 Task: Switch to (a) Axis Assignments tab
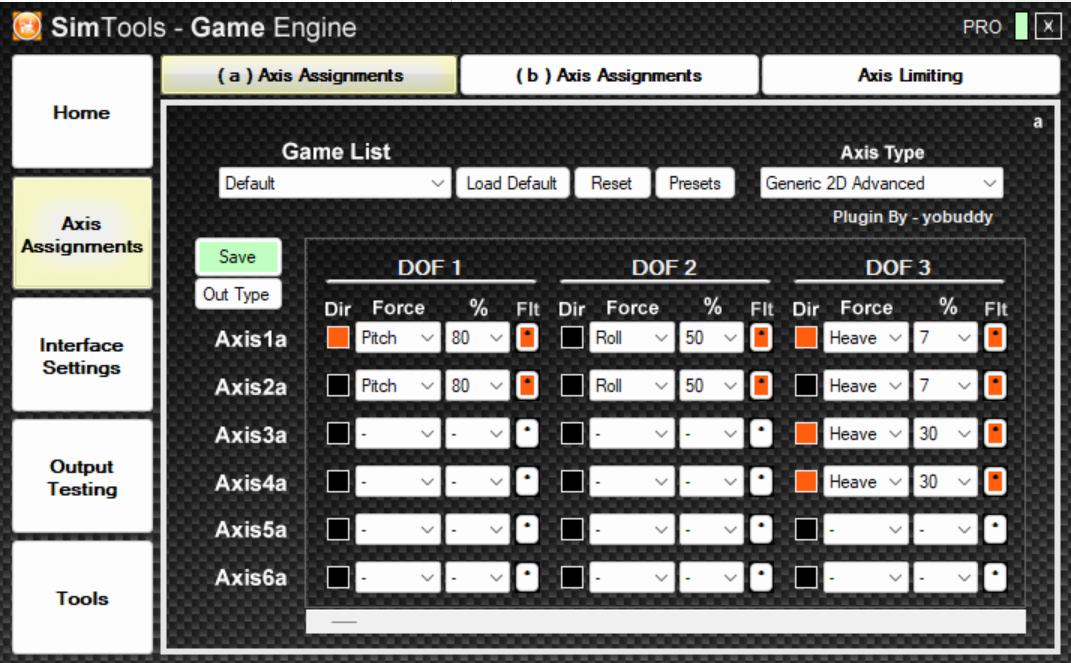pyautogui.click(x=309, y=74)
